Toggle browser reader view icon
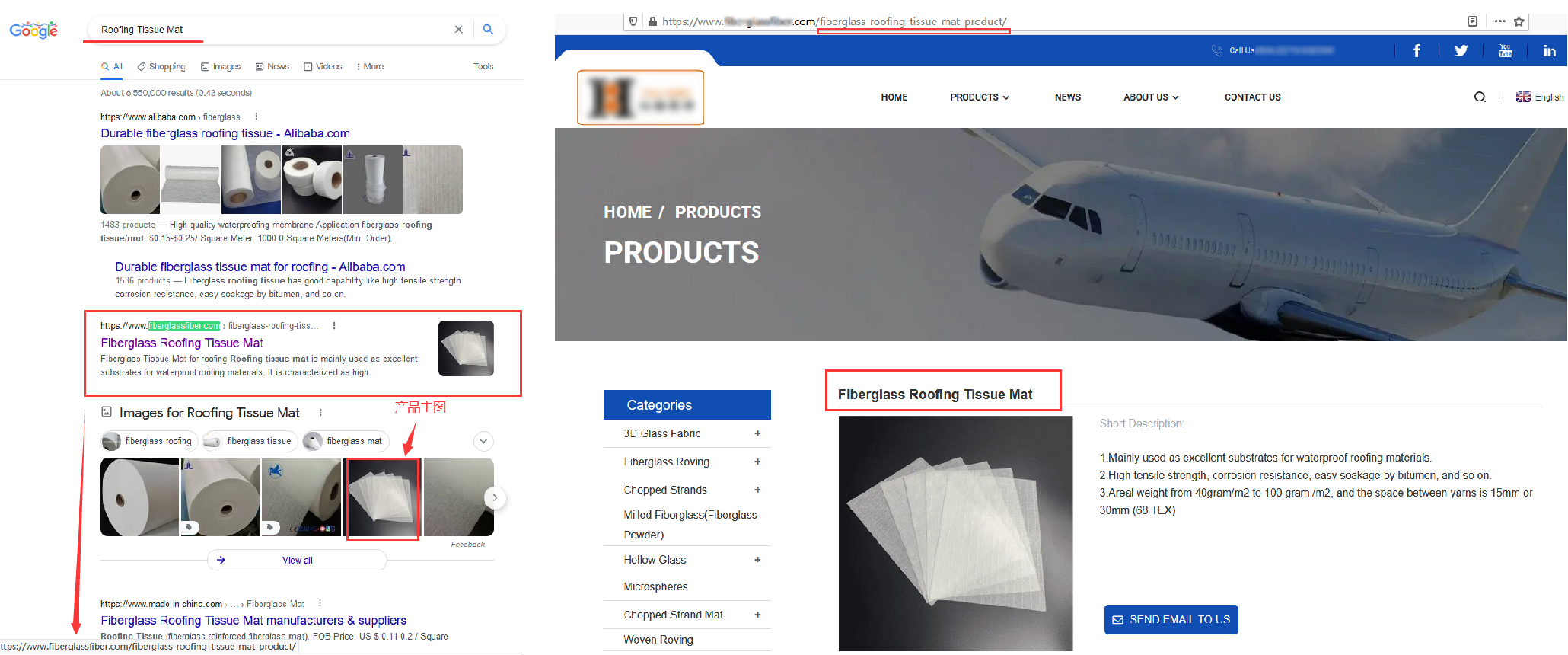This screenshot has width=1568, height=655. 1473,21
